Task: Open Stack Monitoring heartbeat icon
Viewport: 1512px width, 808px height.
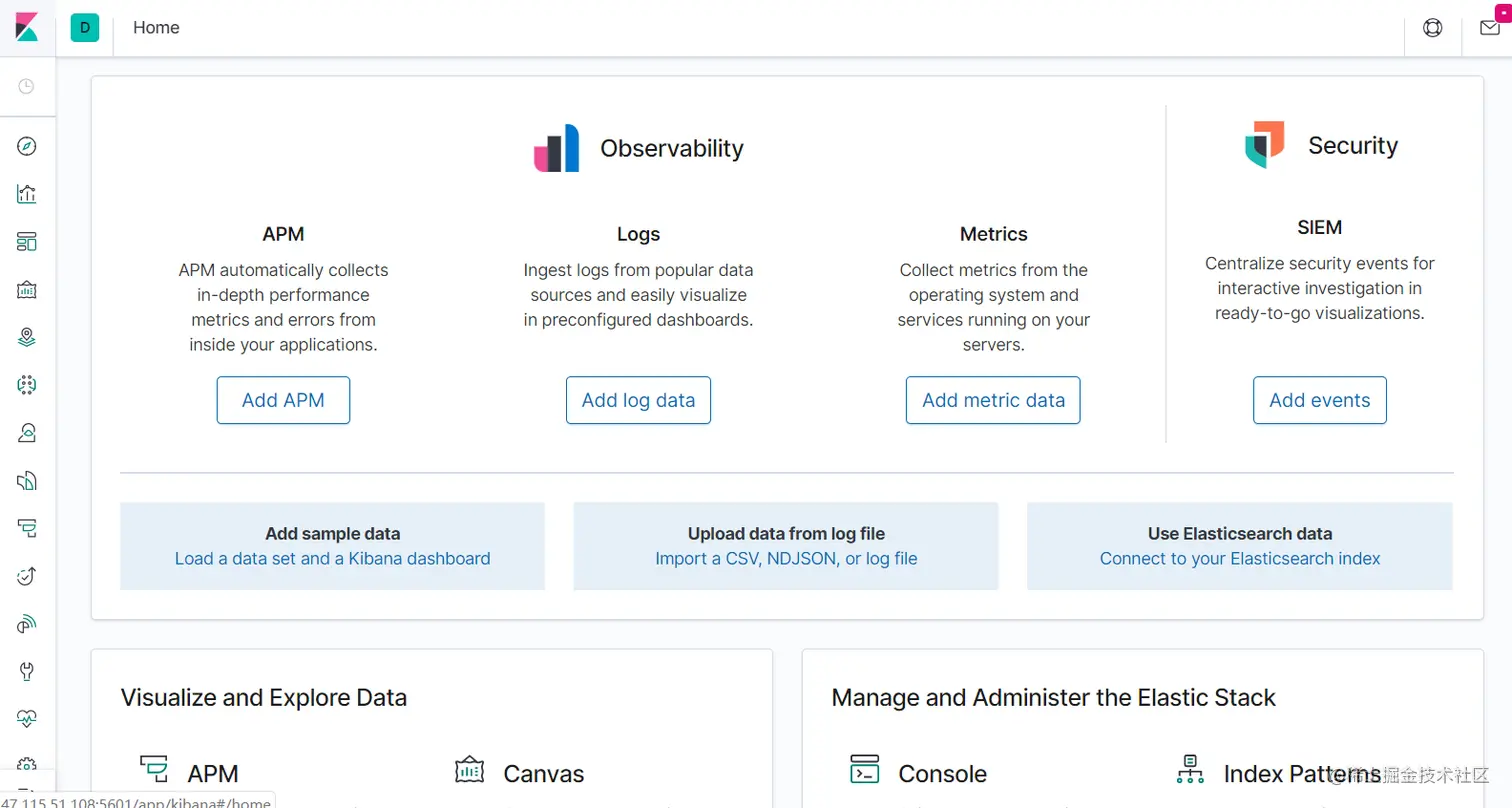Action: (27, 718)
